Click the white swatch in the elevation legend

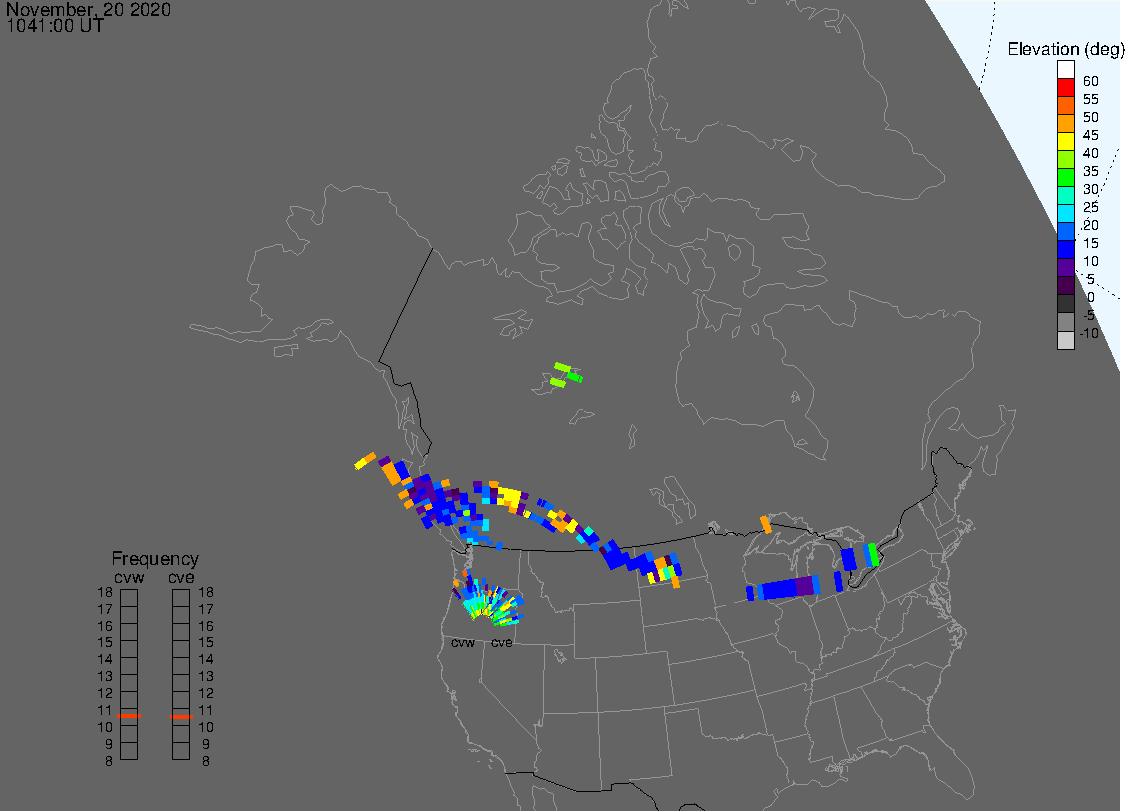(1065, 69)
